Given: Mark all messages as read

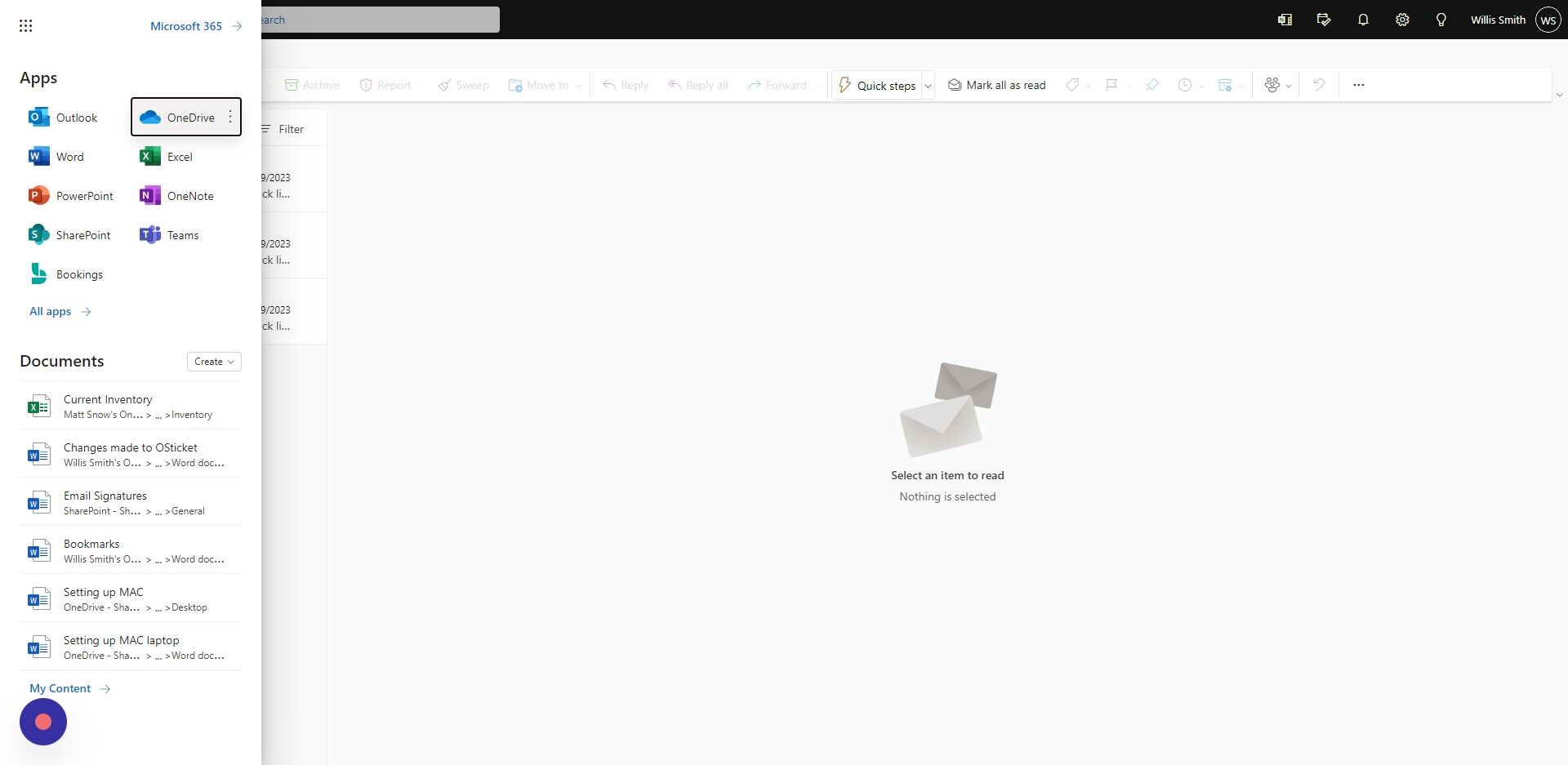Looking at the screenshot, I should click(x=996, y=84).
